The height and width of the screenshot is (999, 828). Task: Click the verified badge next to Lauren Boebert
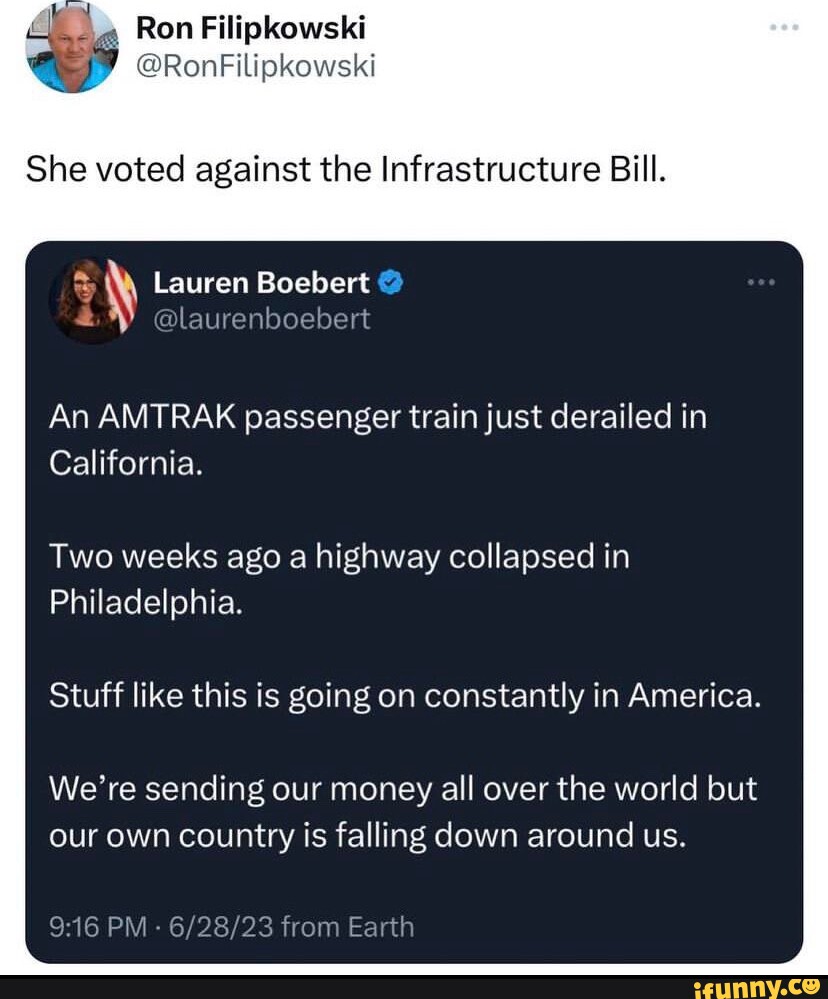pyautogui.click(x=392, y=281)
